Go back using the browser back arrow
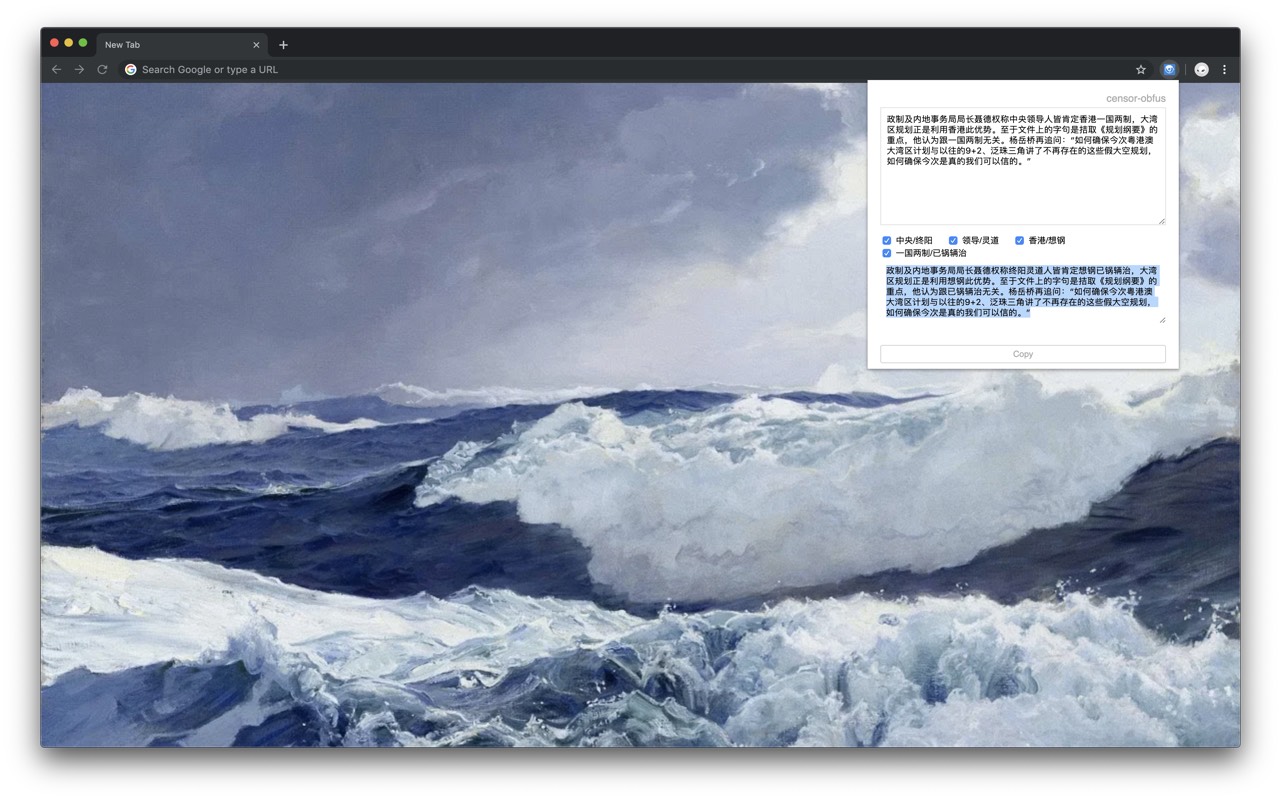Image resolution: width=1280 pixels, height=800 pixels. point(56,70)
